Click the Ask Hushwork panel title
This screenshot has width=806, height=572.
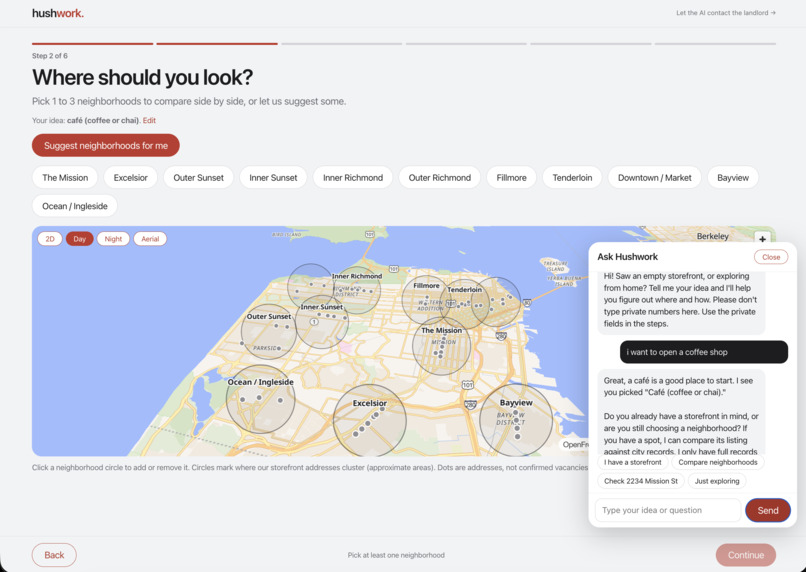[x=627, y=257]
